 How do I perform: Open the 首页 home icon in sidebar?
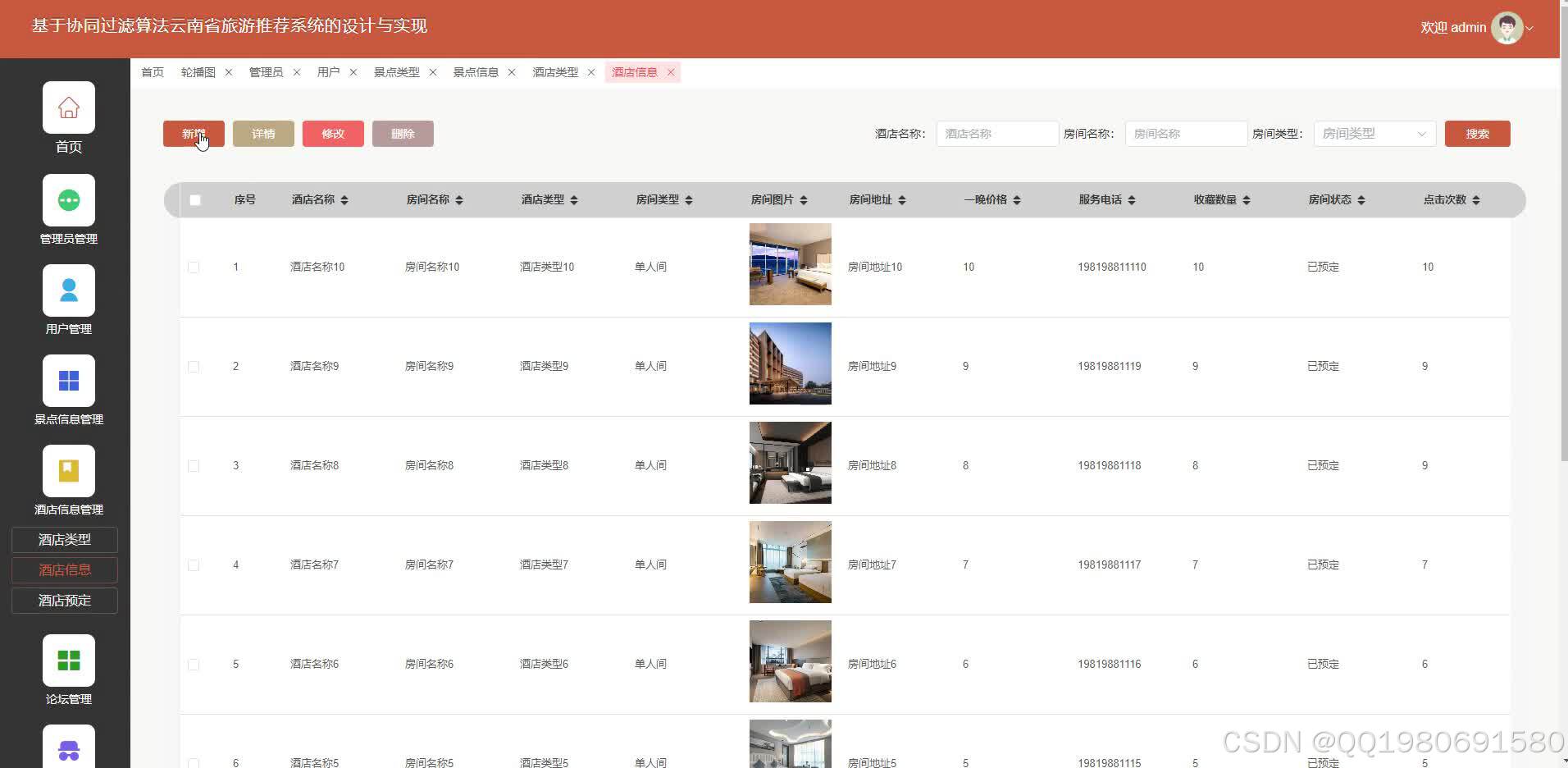(x=69, y=107)
